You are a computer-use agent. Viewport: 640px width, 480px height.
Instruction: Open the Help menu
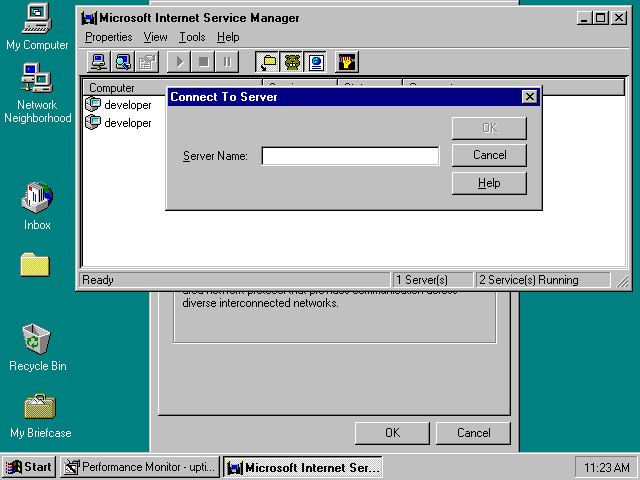coord(228,37)
